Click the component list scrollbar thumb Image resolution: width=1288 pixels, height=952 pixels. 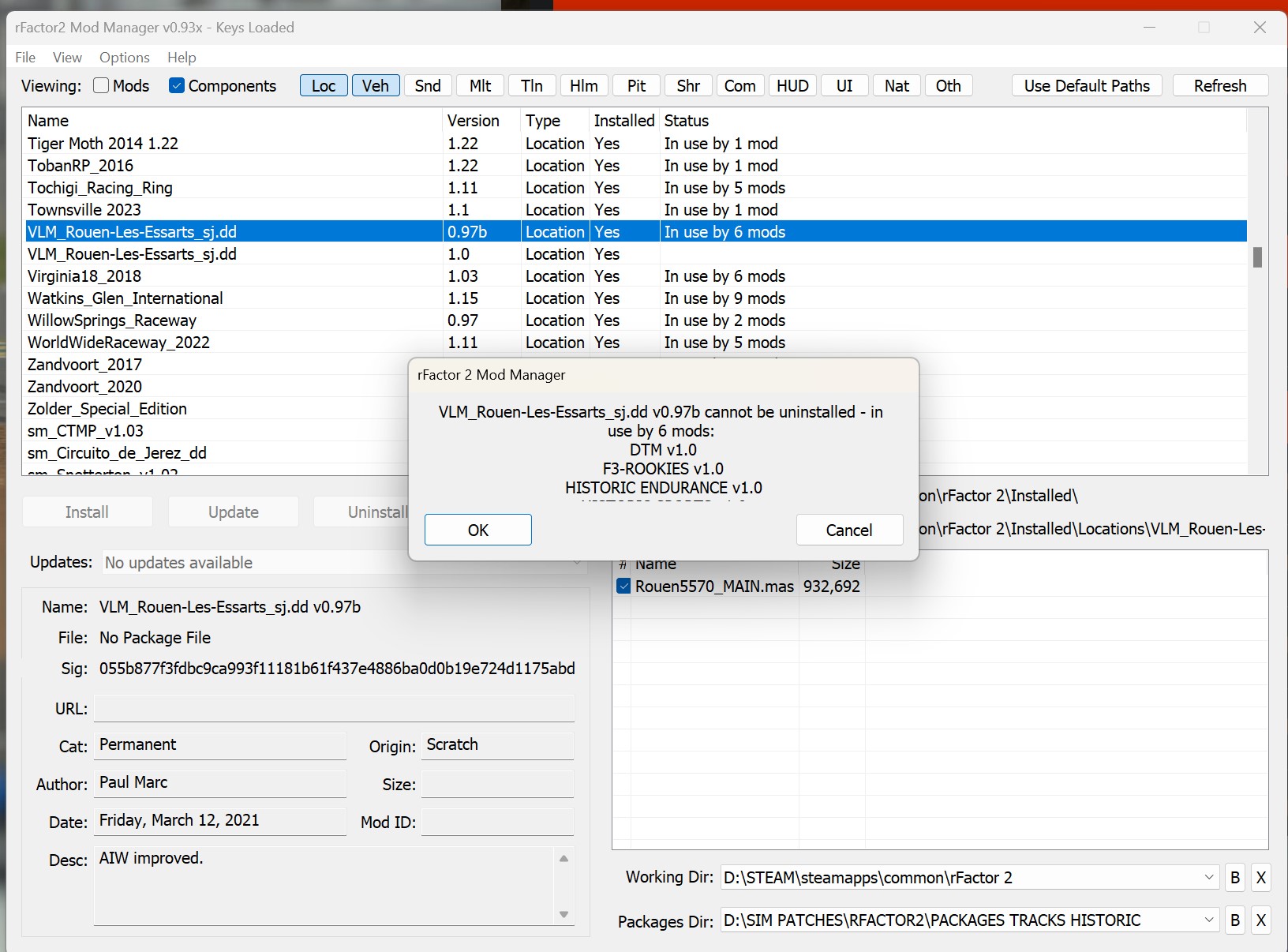click(1257, 257)
